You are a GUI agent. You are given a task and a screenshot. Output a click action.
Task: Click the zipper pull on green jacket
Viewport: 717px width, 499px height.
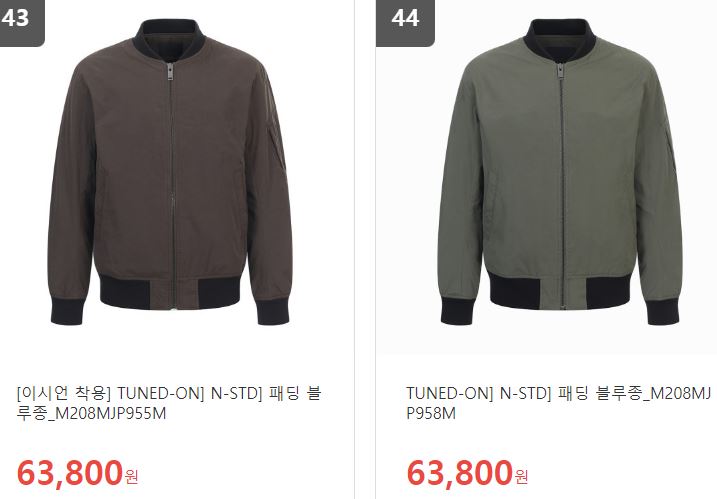coord(560,72)
